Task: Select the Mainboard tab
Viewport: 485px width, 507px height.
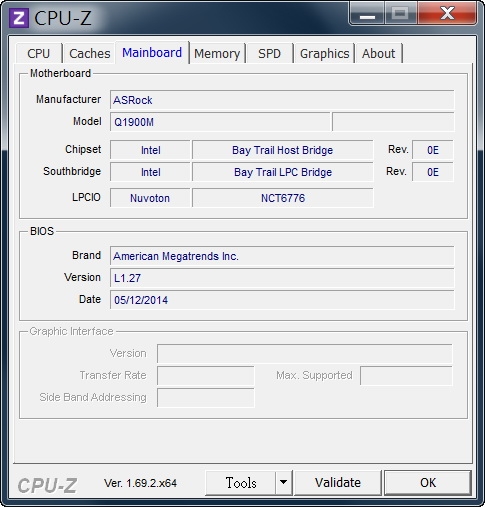Action: 152,53
